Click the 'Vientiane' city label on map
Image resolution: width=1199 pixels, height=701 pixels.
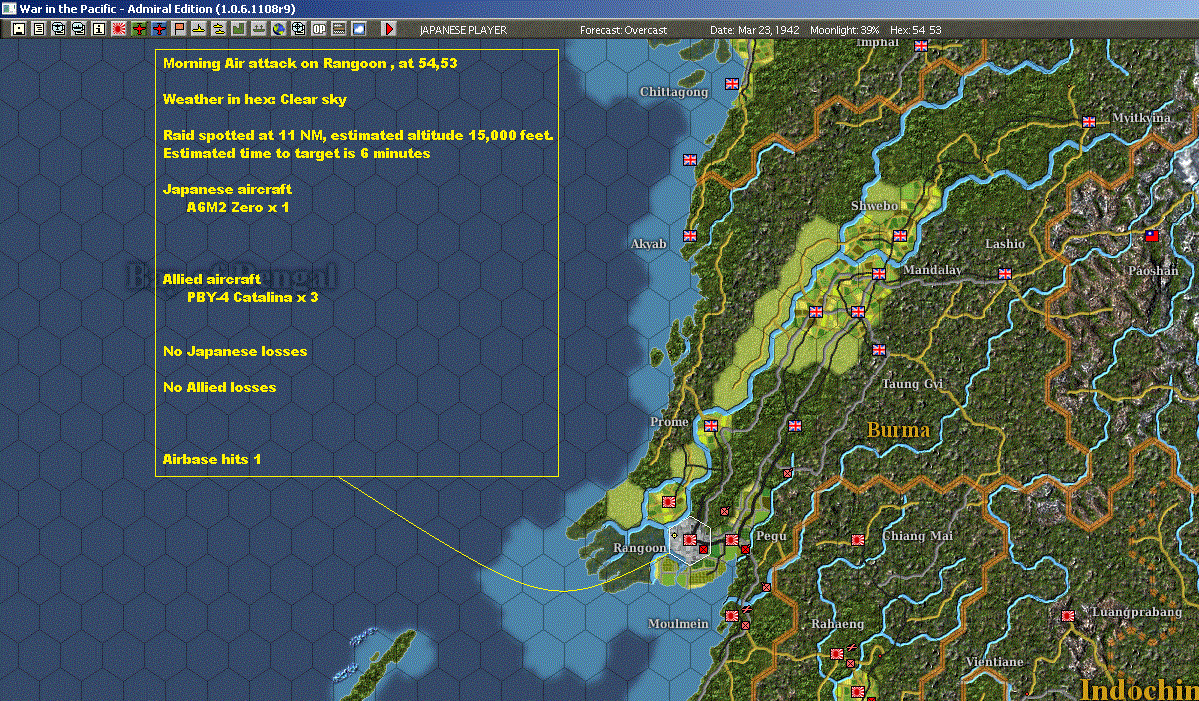994,662
